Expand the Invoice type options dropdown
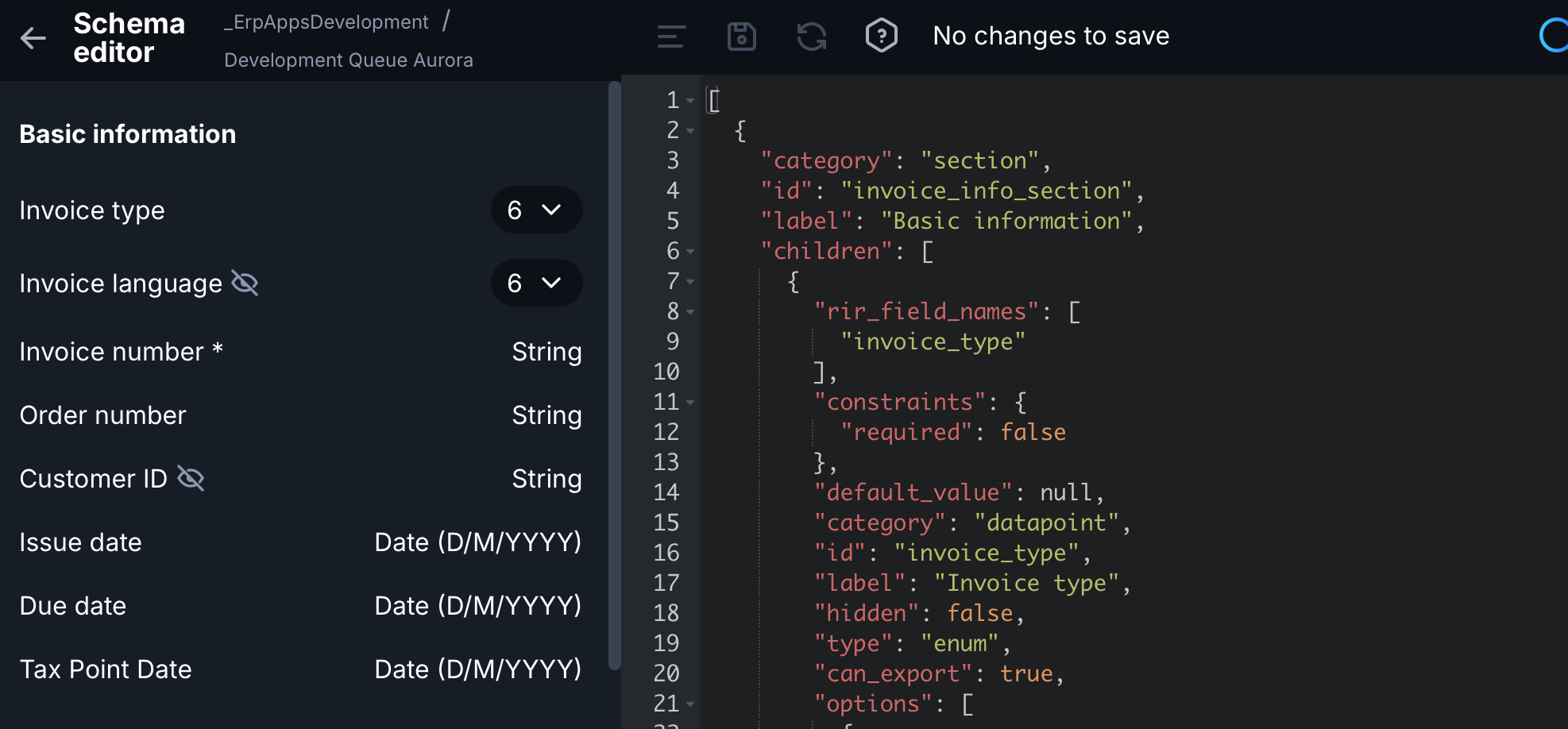 (536, 210)
